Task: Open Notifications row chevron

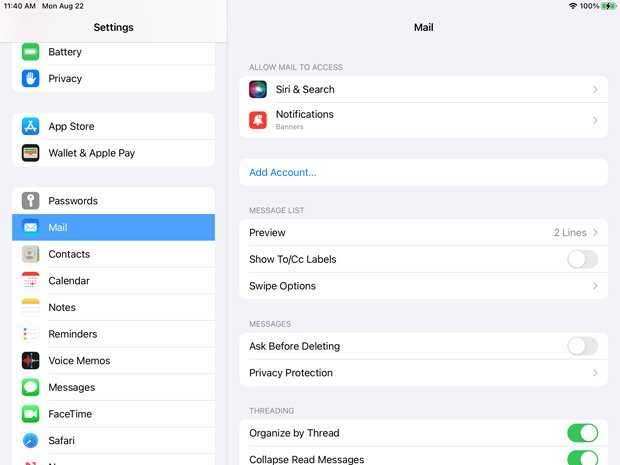Action: click(595, 120)
